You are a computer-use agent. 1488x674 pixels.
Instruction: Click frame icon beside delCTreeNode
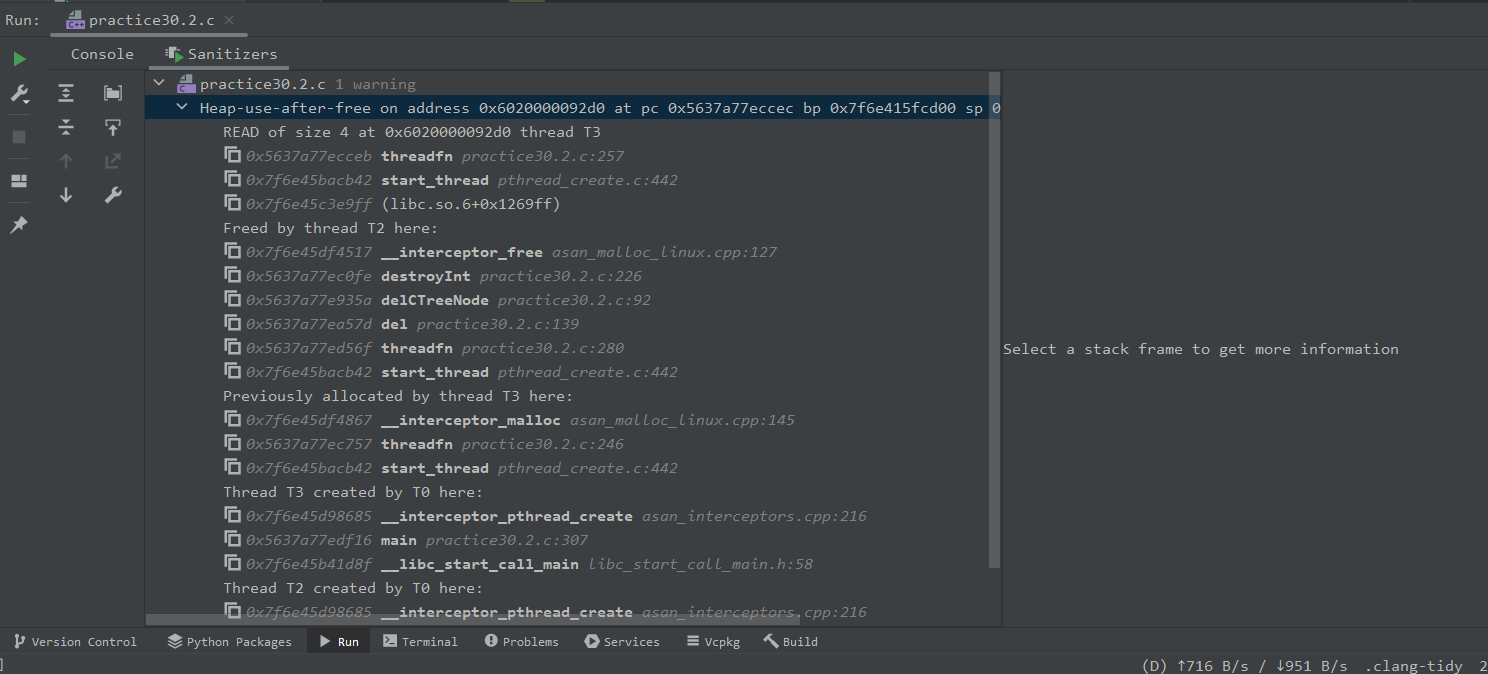233,299
